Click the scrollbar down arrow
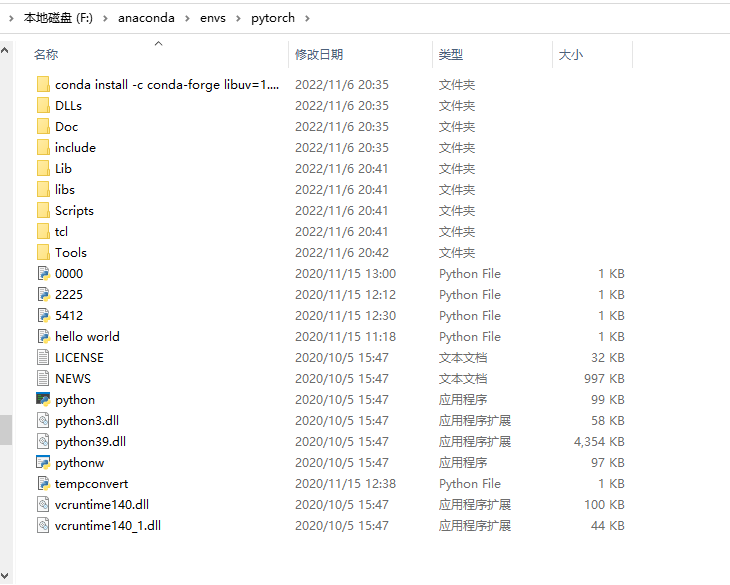Viewport: 730px width, 585px height. click(5, 576)
